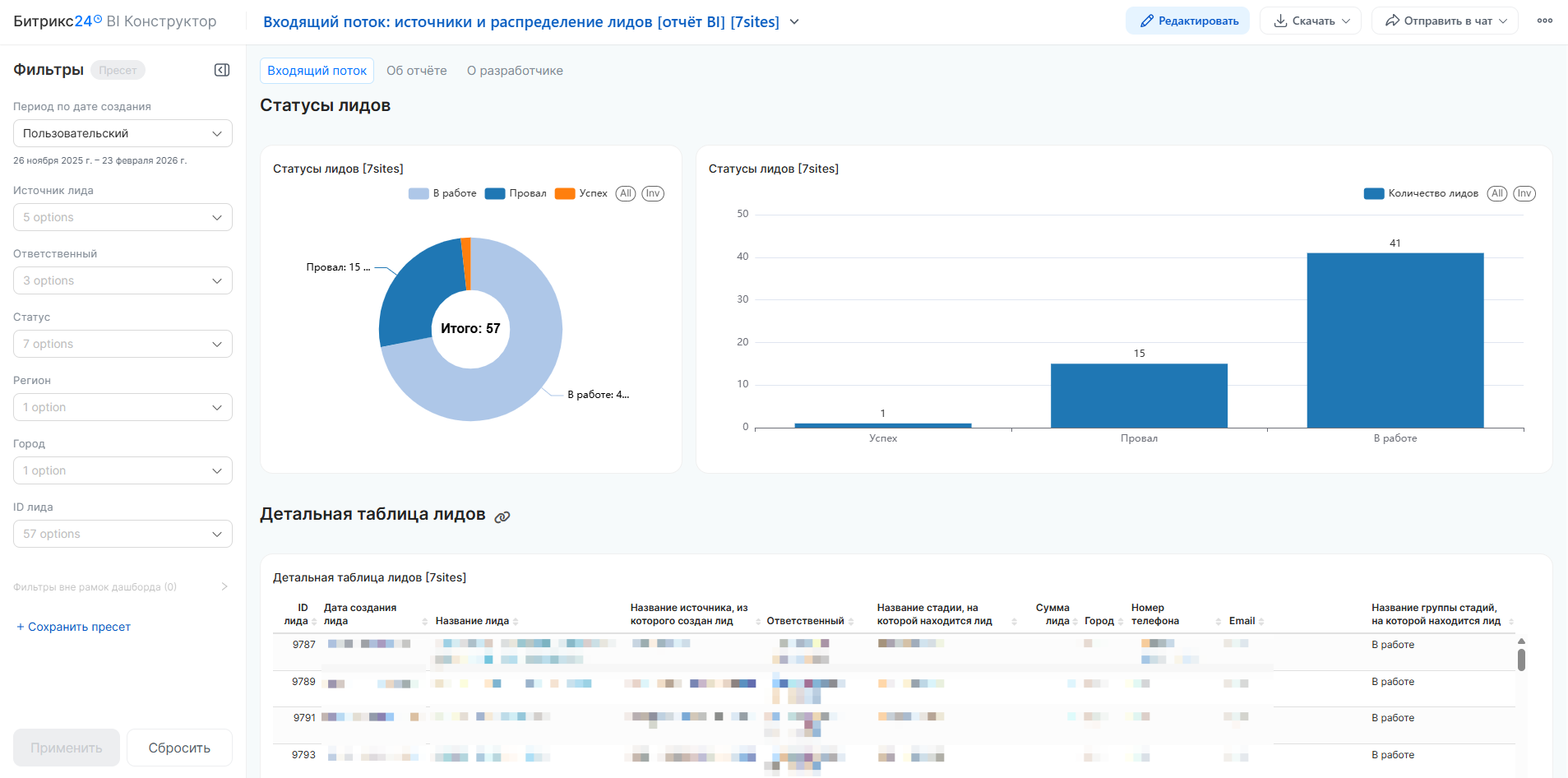The image size is (1568, 778).
Task: Invert series selection in pie chart legend
Action: tap(653, 193)
